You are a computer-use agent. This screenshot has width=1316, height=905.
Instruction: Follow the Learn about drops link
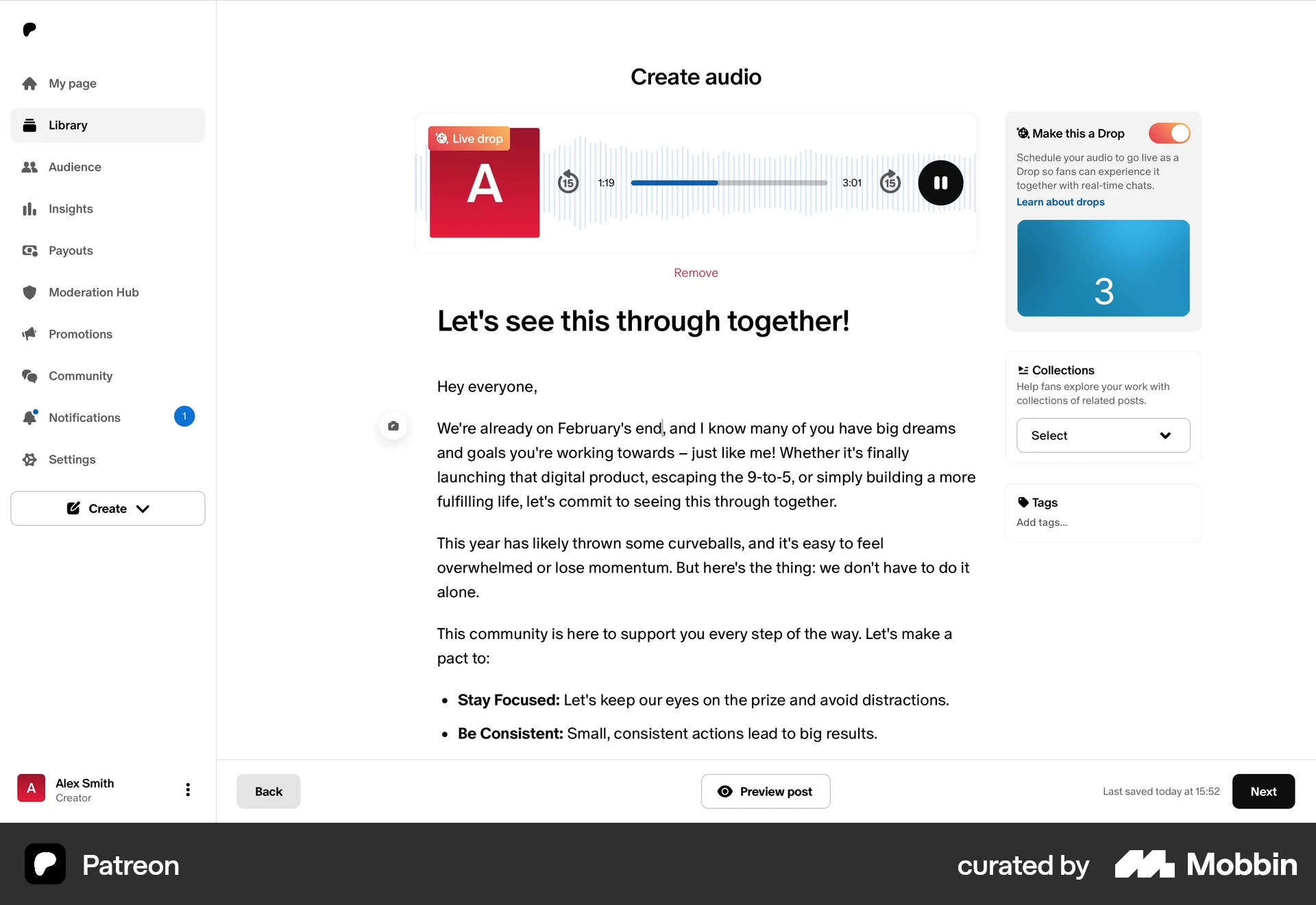pyautogui.click(x=1060, y=202)
